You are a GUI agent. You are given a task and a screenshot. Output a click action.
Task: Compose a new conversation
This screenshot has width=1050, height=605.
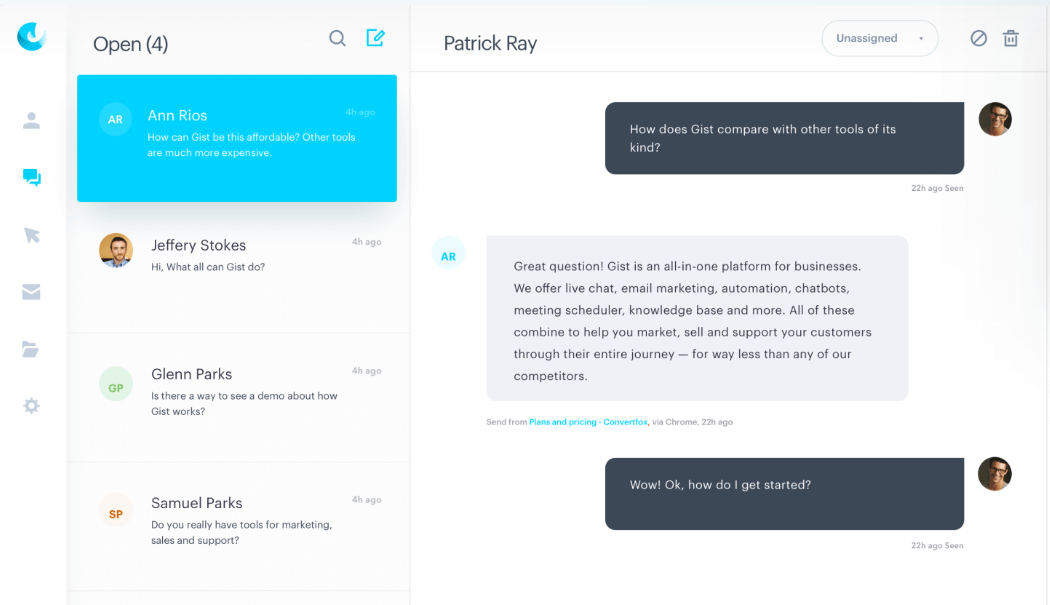[x=375, y=38]
